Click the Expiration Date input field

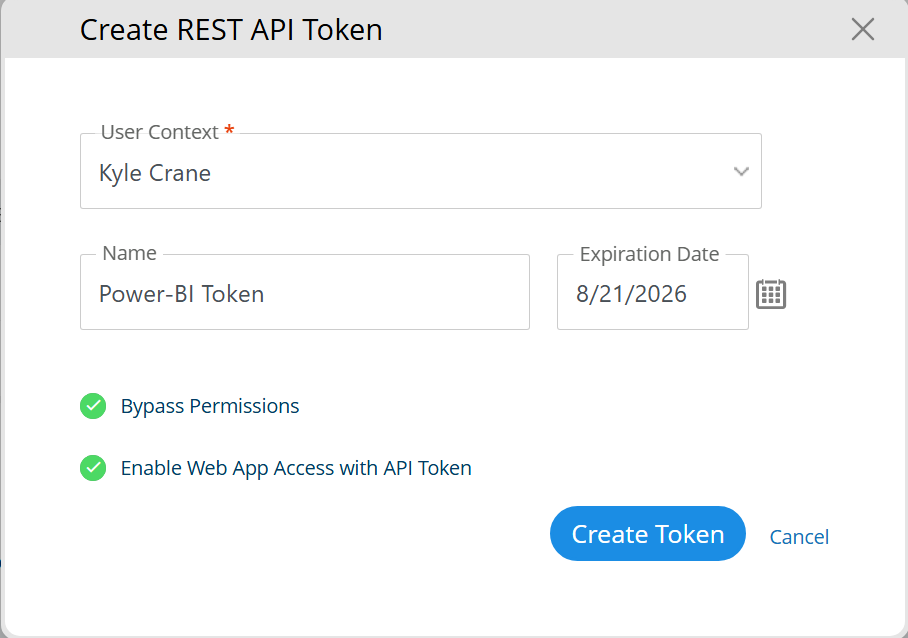click(x=653, y=292)
